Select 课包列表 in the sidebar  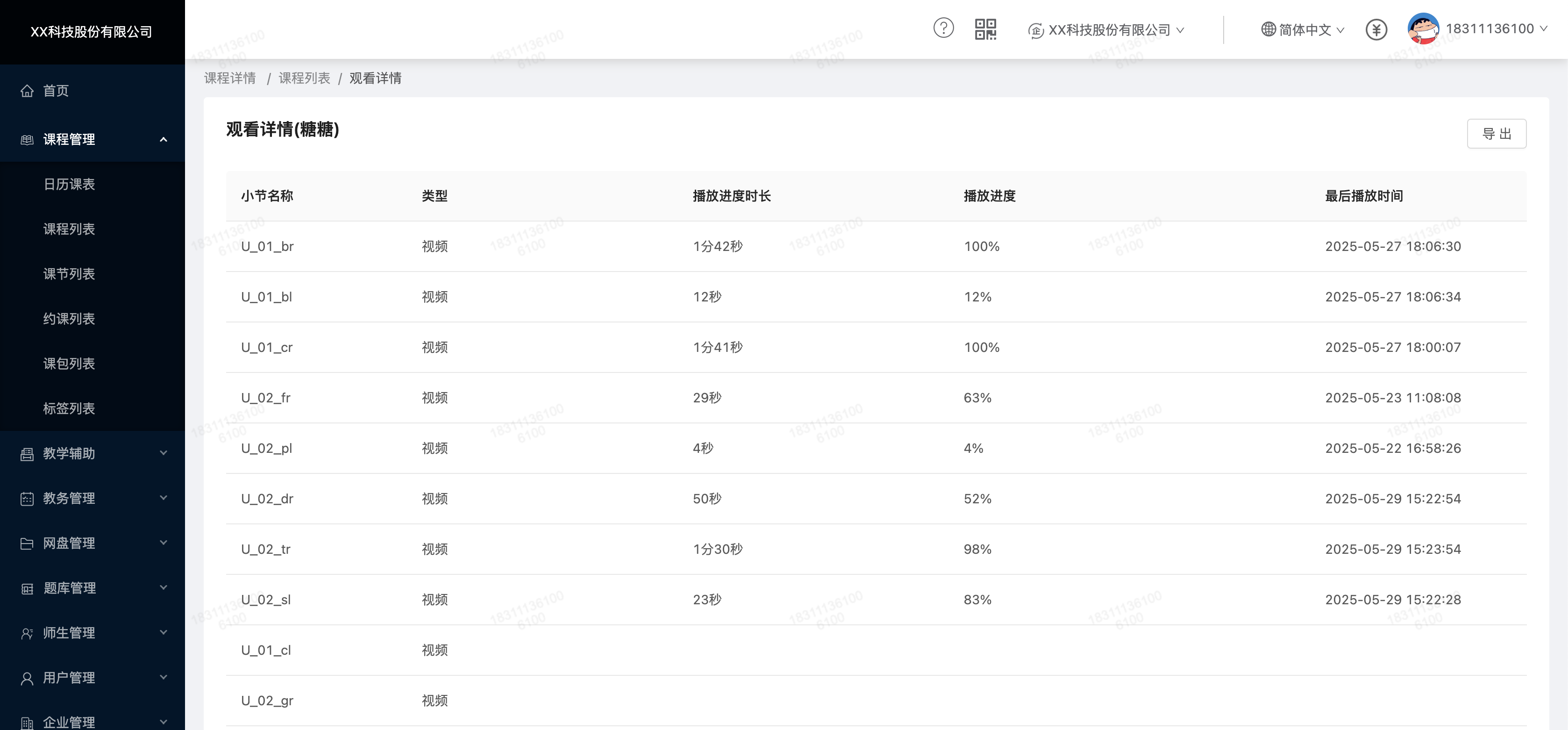pyautogui.click(x=69, y=364)
